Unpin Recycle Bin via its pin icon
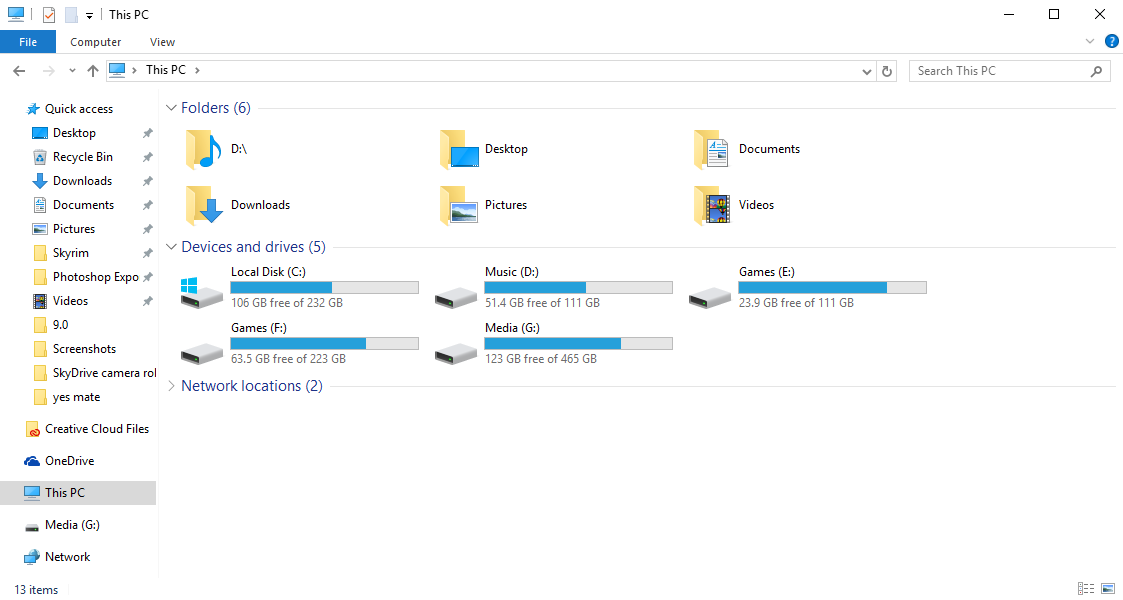The width and height of the screenshot is (1123, 600). (148, 157)
